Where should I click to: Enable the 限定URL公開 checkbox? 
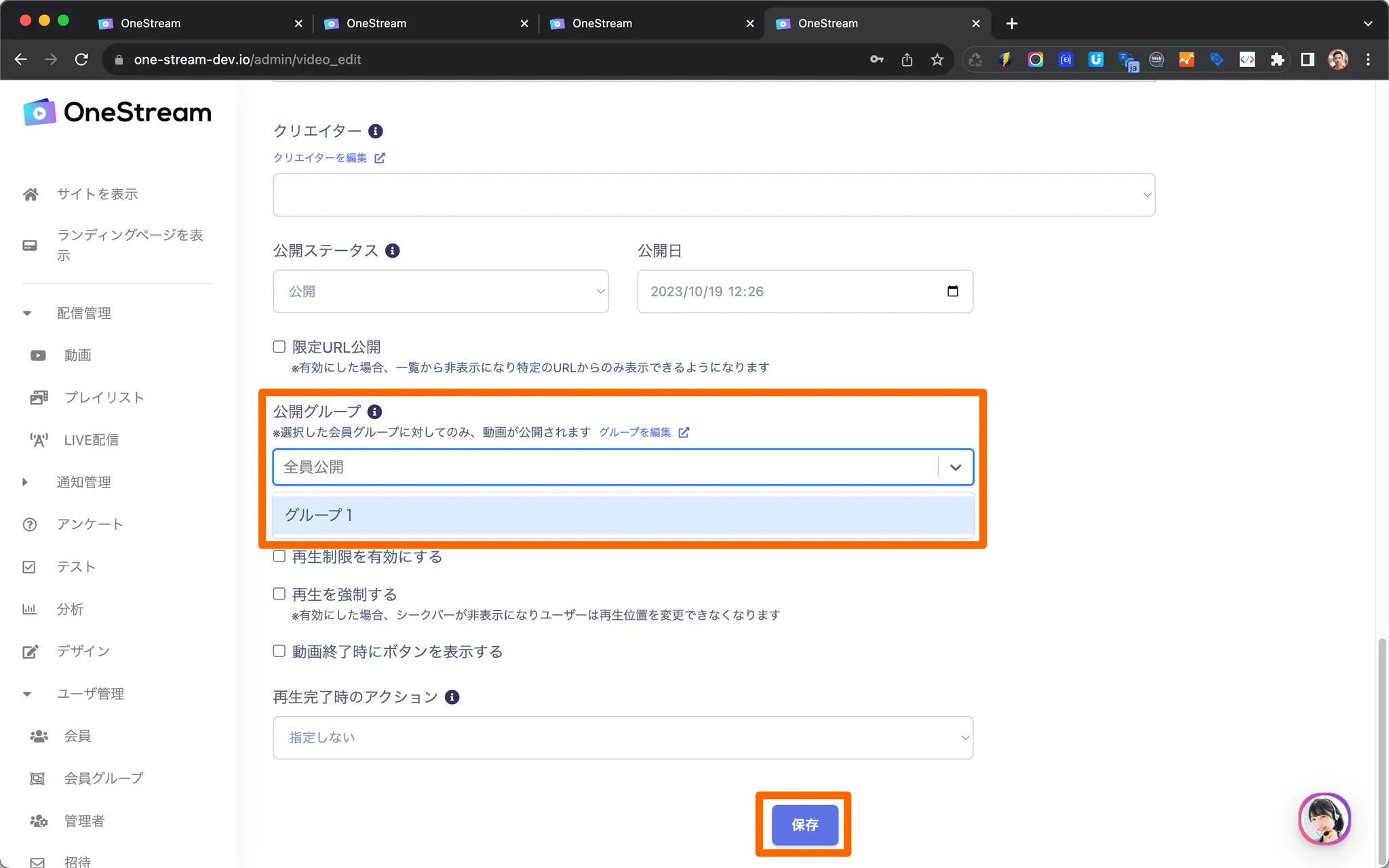pos(279,347)
